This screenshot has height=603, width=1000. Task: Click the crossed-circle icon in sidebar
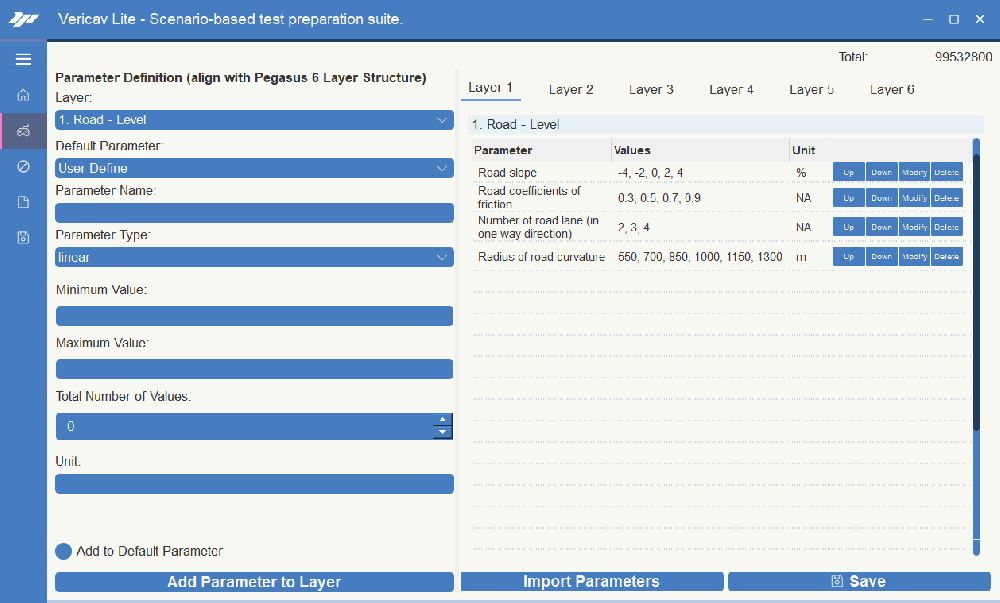click(x=23, y=166)
